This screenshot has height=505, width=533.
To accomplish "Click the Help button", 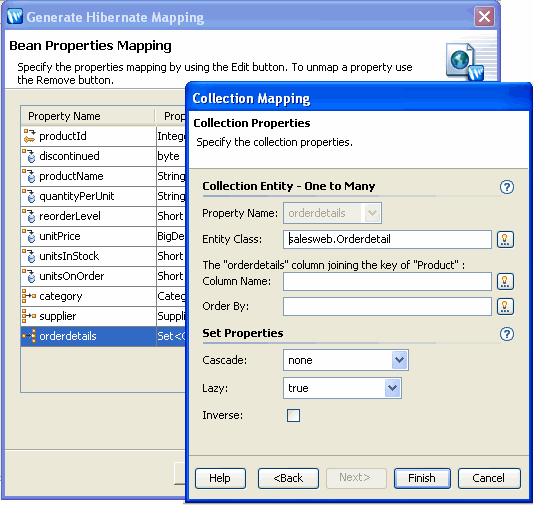I will pyautogui.click(x=220, y=478).
